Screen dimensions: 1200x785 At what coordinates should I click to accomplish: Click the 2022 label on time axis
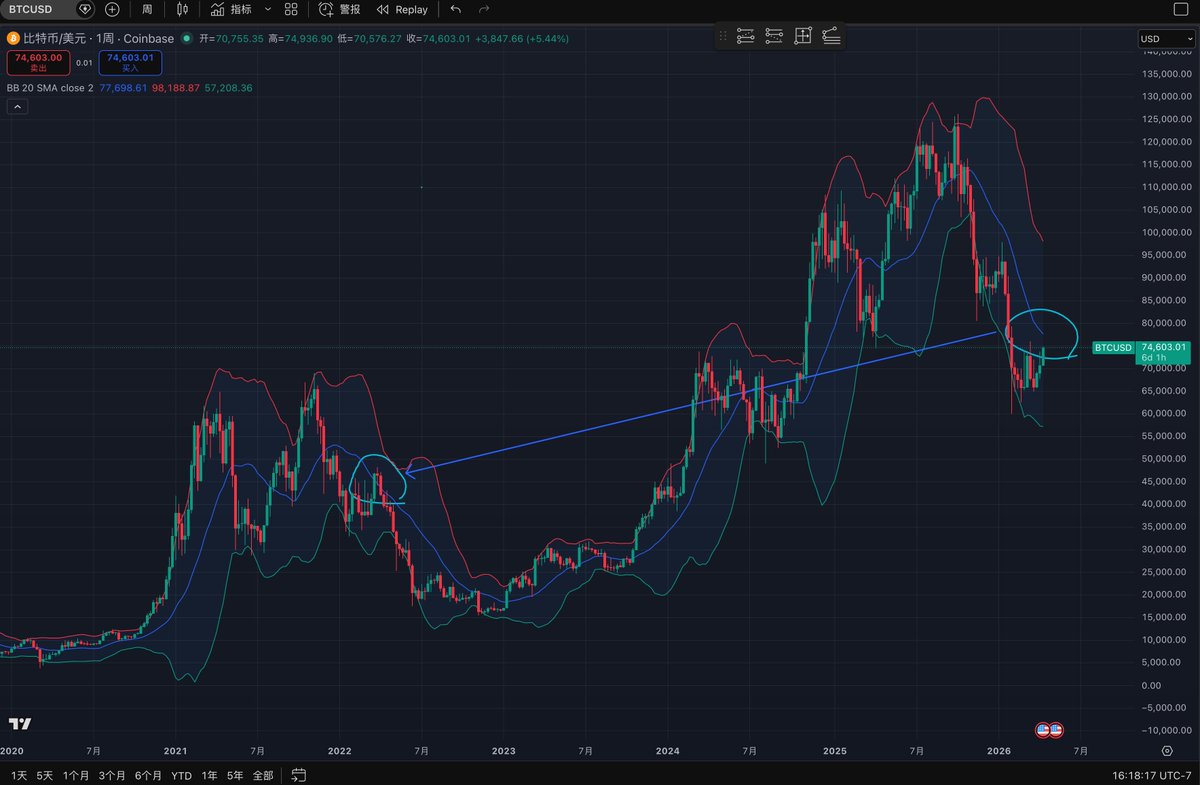pos(339,750)
